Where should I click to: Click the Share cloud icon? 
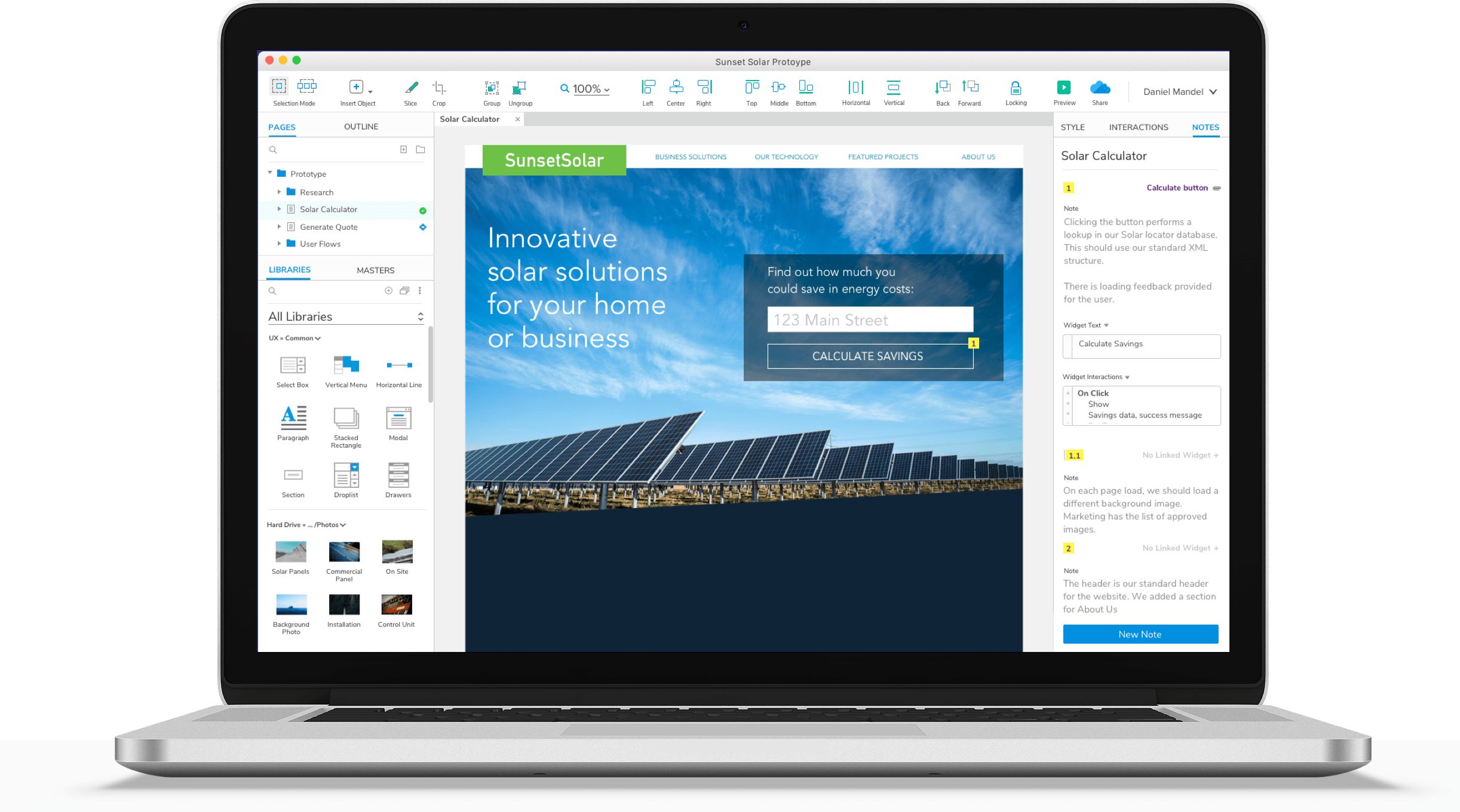(x=1100, y=87)
